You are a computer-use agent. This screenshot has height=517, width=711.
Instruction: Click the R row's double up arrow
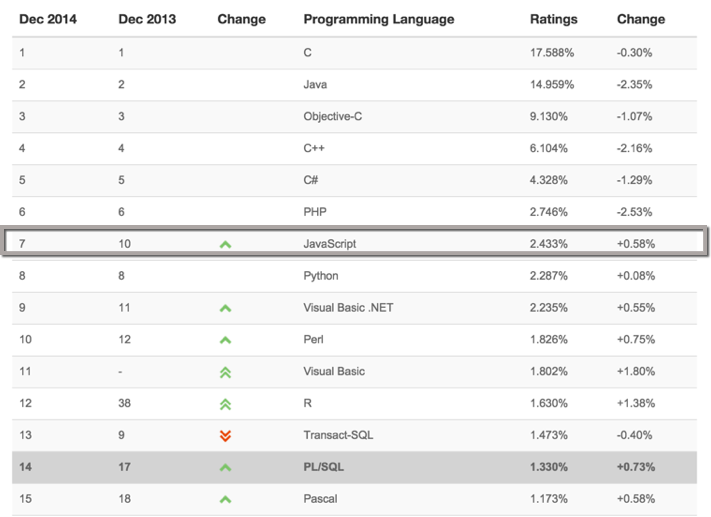(x=225, y=404)
